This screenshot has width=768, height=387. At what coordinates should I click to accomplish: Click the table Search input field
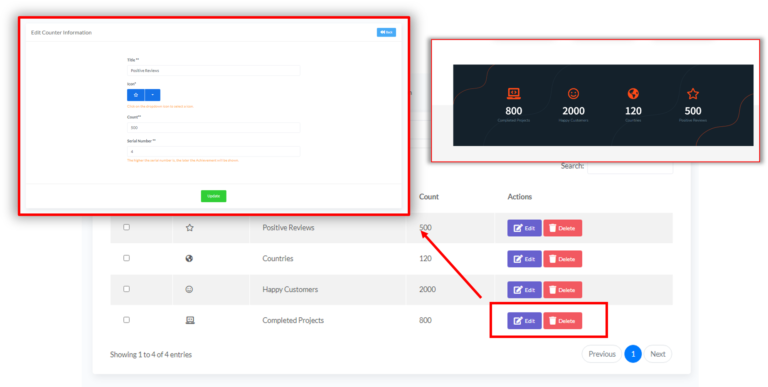[x=630, y=166]
